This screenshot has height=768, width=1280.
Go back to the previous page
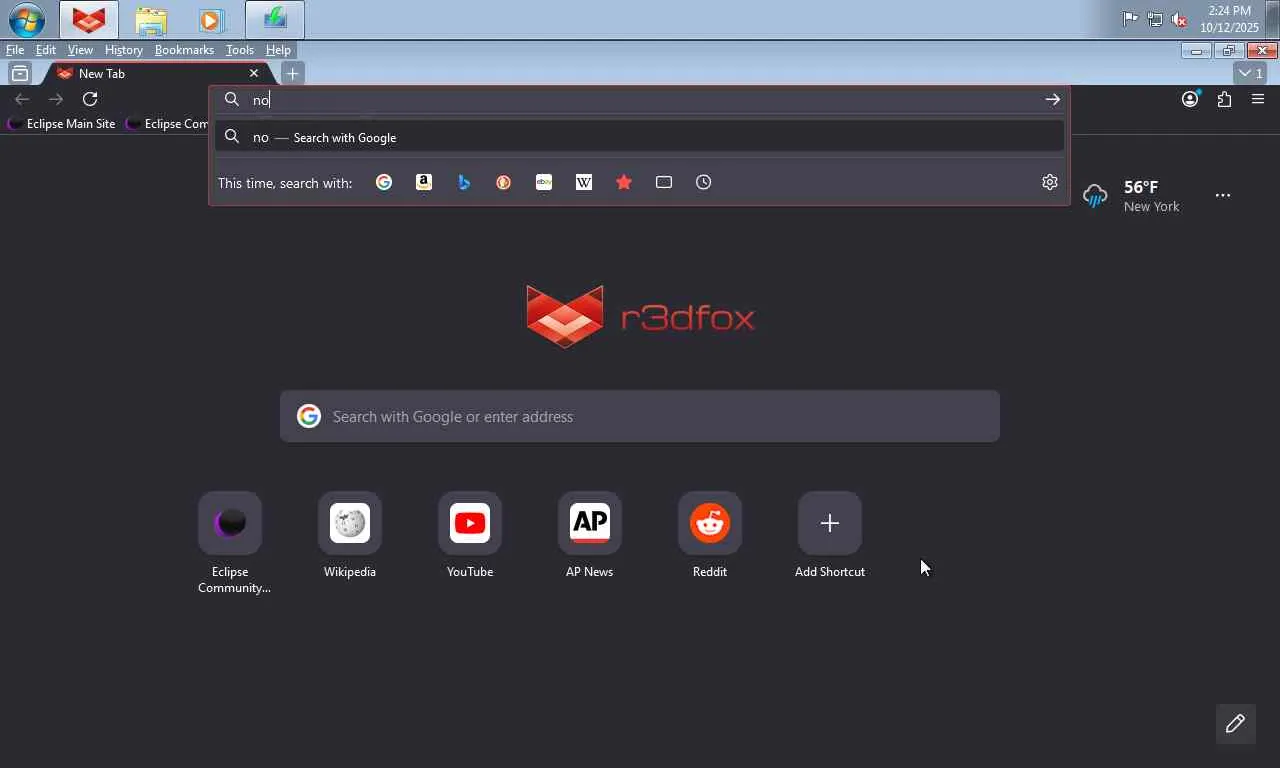coord(22,99)
